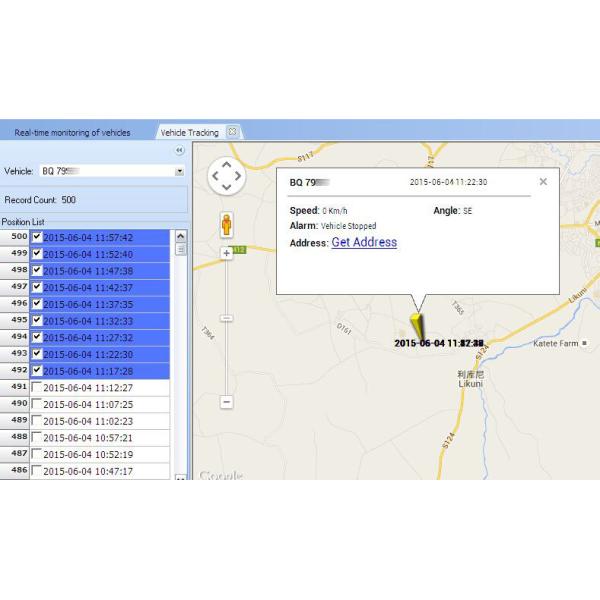Select timestamp text 2015-06-04 10:47:17
600x600 pixels.
click(88, 471)
